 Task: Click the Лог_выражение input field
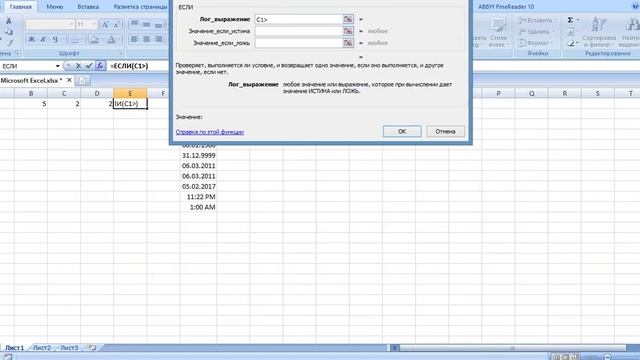coord(298,19)
